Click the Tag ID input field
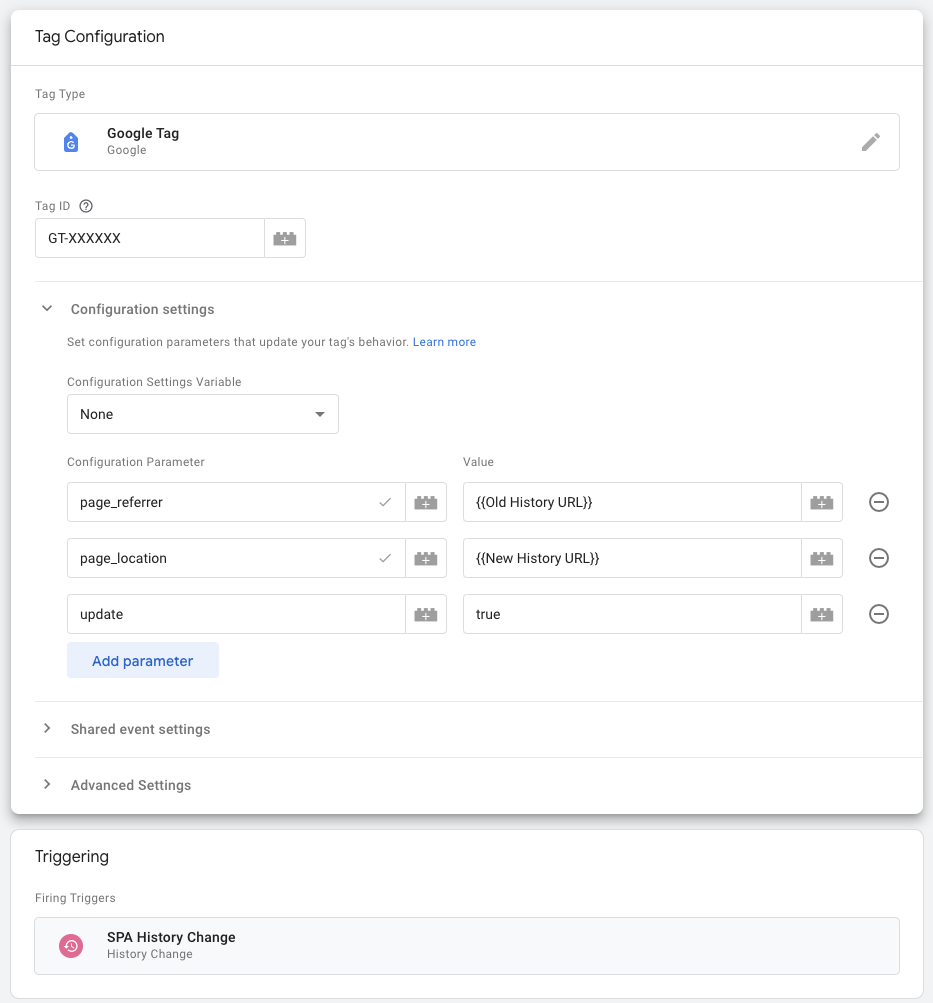This screenshot has height=1003, width=933. pos(150,239)
